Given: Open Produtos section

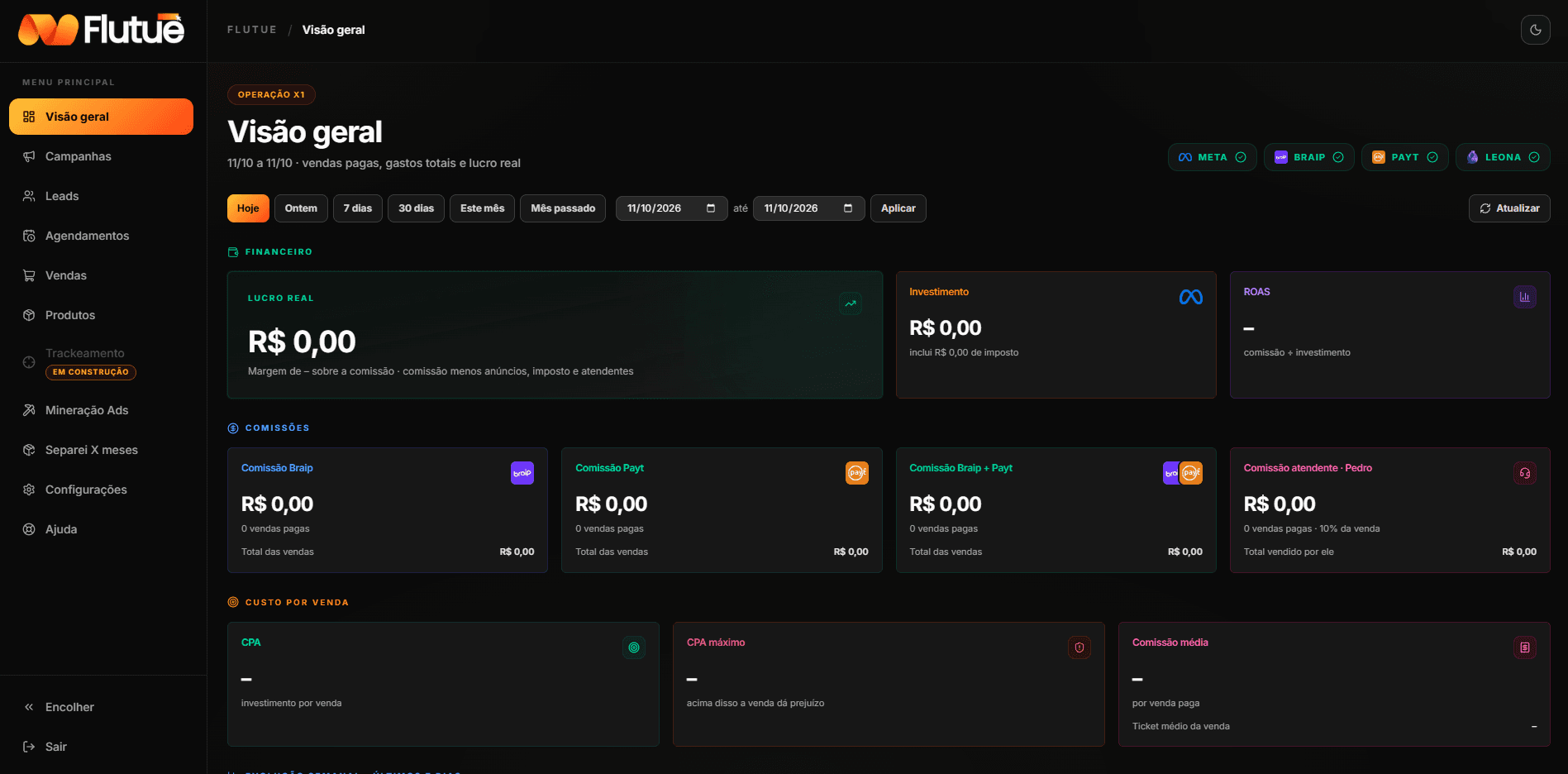Looking at the screenshot, I should coord(101,315).
